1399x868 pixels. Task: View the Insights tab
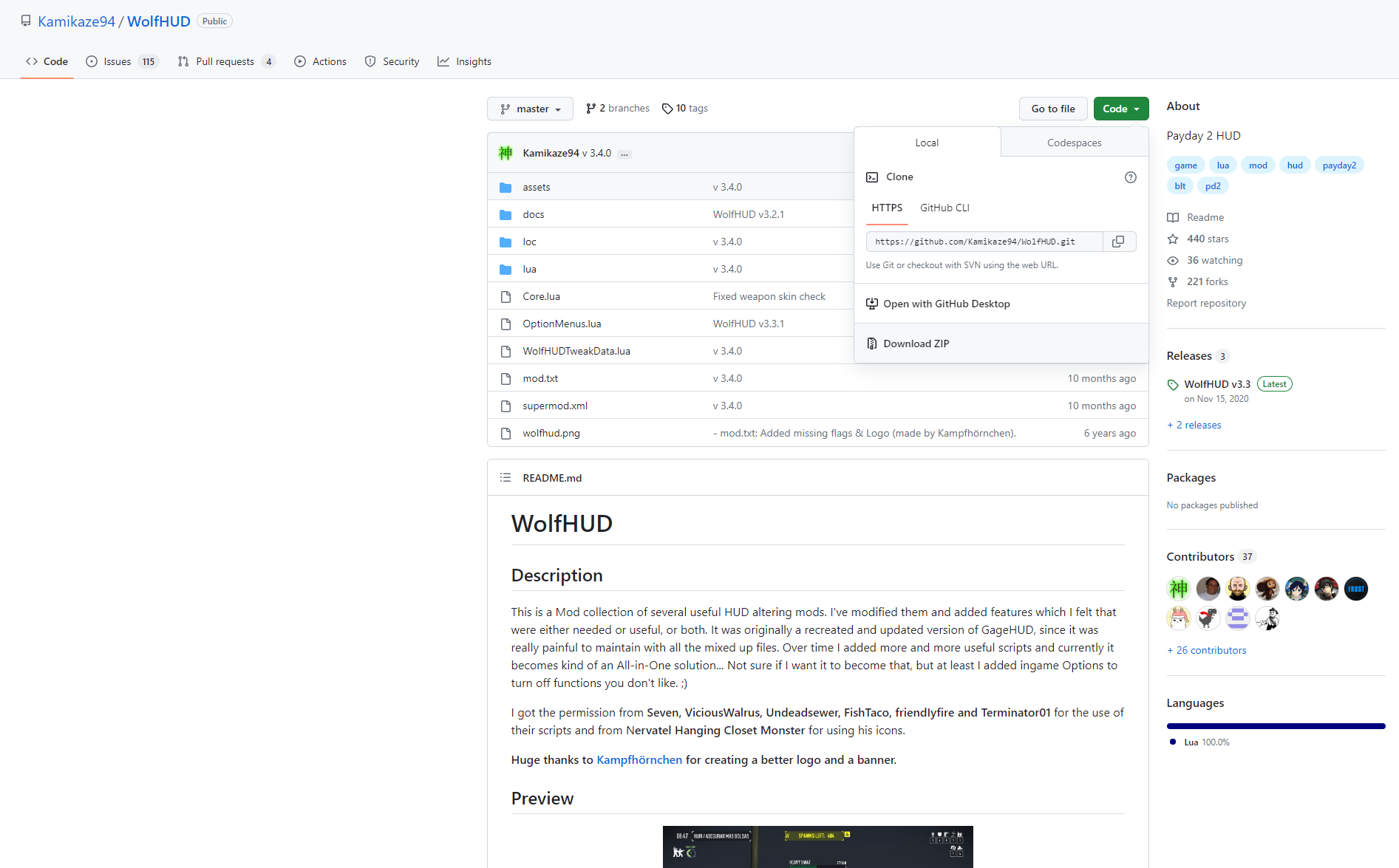[x=465, y=61]
